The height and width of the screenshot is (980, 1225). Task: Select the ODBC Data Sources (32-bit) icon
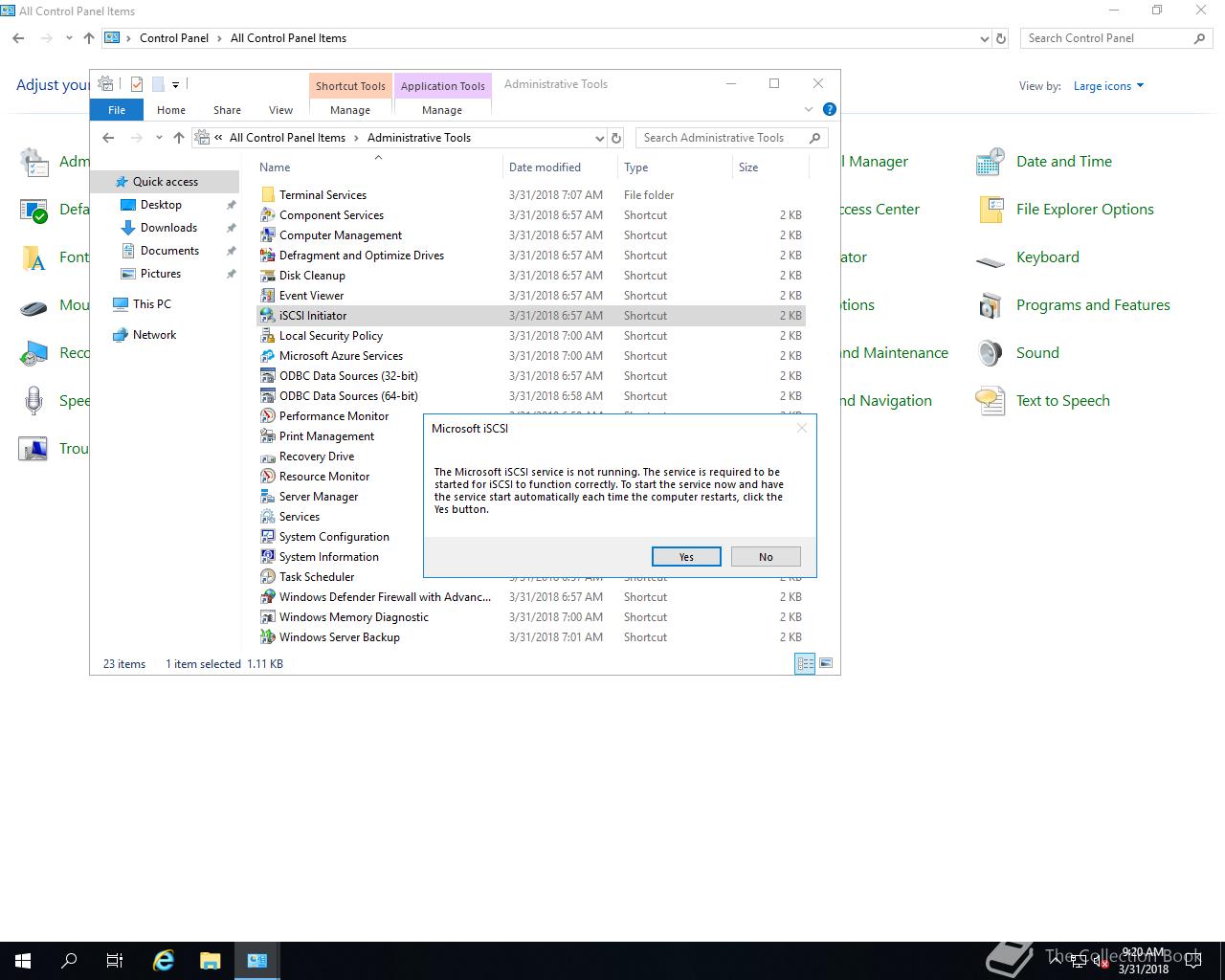pos(268,376)
